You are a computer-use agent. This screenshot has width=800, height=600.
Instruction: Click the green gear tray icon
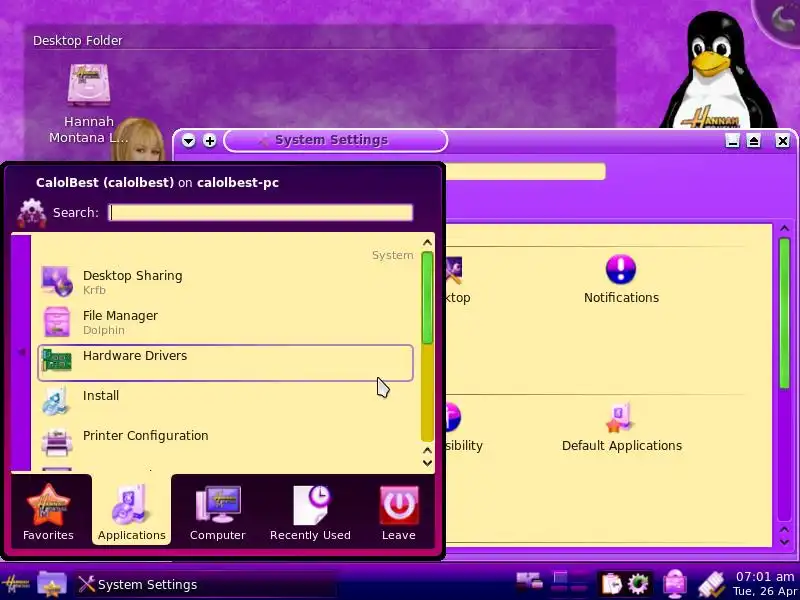[x=638, y=584]
